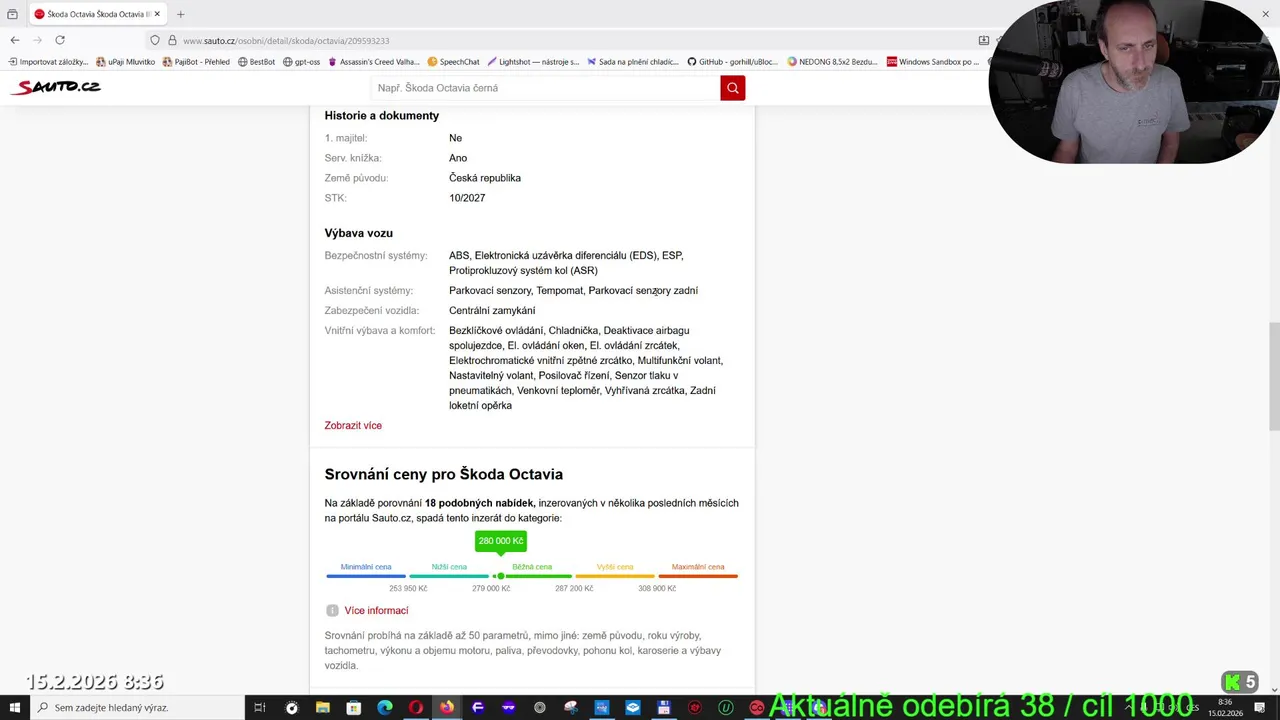Image resolution: width=1280 pixels, height=720 pixels.
Task: Open Microsoft Store from the taskbar
Action: 353,708
